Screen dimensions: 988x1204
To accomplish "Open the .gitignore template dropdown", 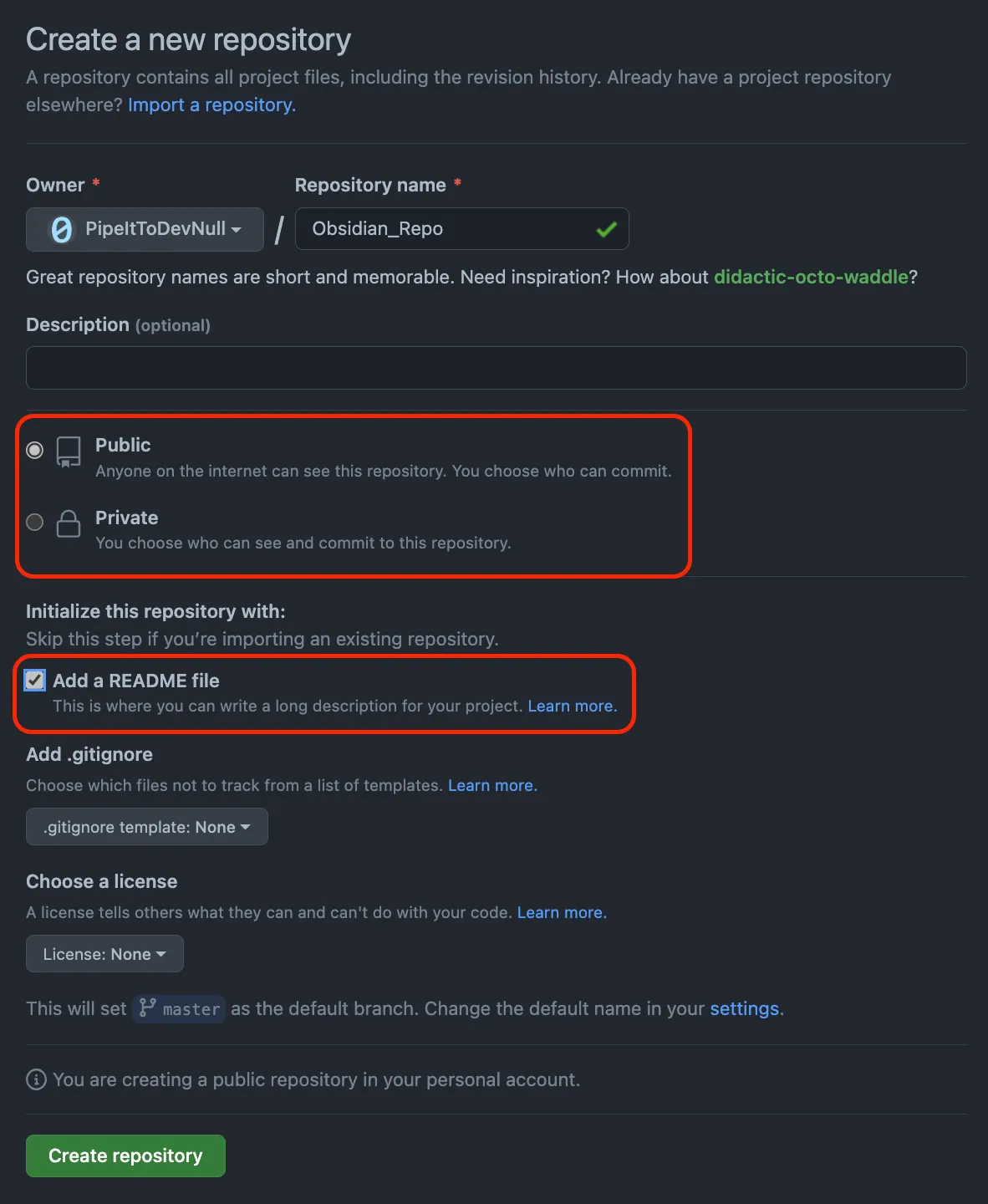I will pyautogui.click(x=146, y=826).
